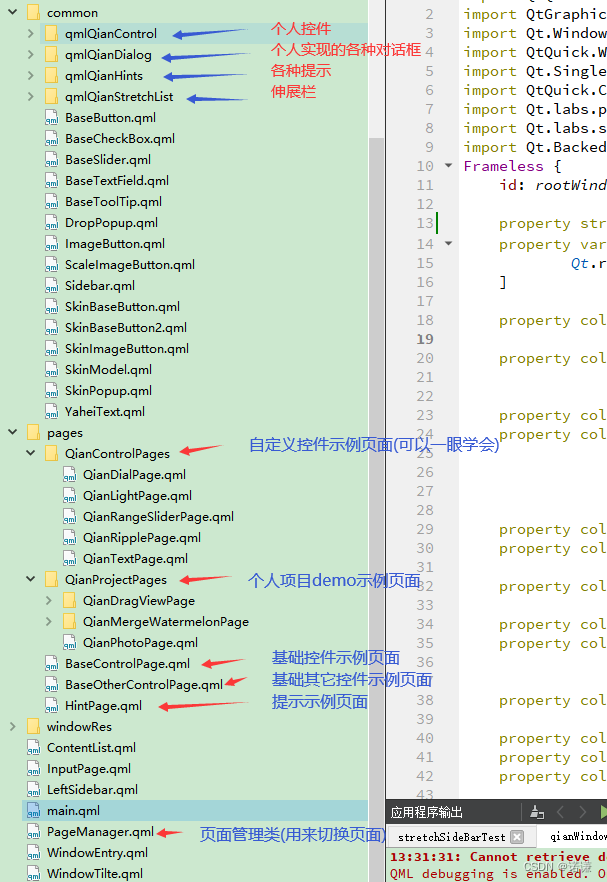The height and width of the screenshot is (882, 607).
Task: Go to next output item arrow
Action: [582, 812]
